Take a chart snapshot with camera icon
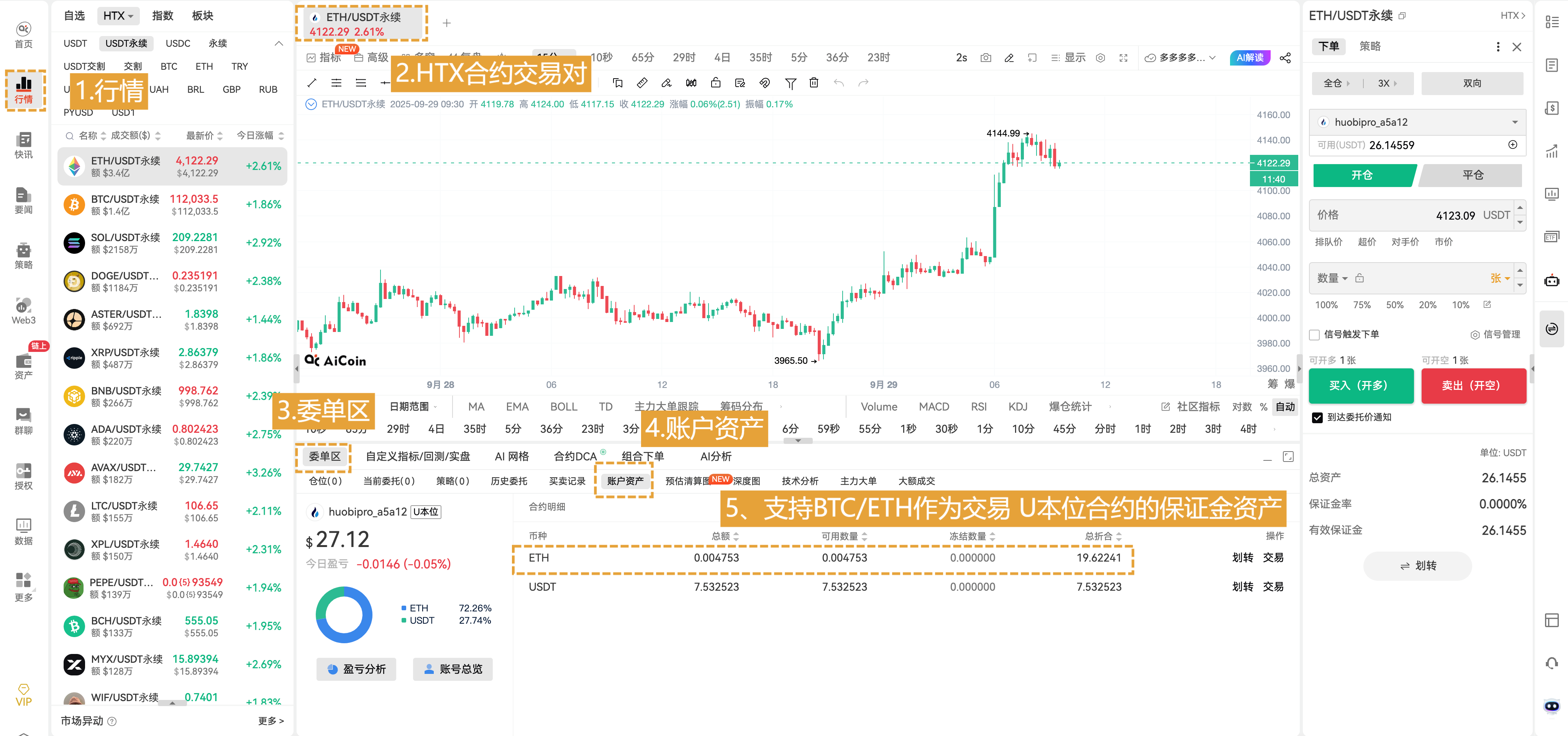This screenshot has height=736, width=1568. (x=986, y=58)
